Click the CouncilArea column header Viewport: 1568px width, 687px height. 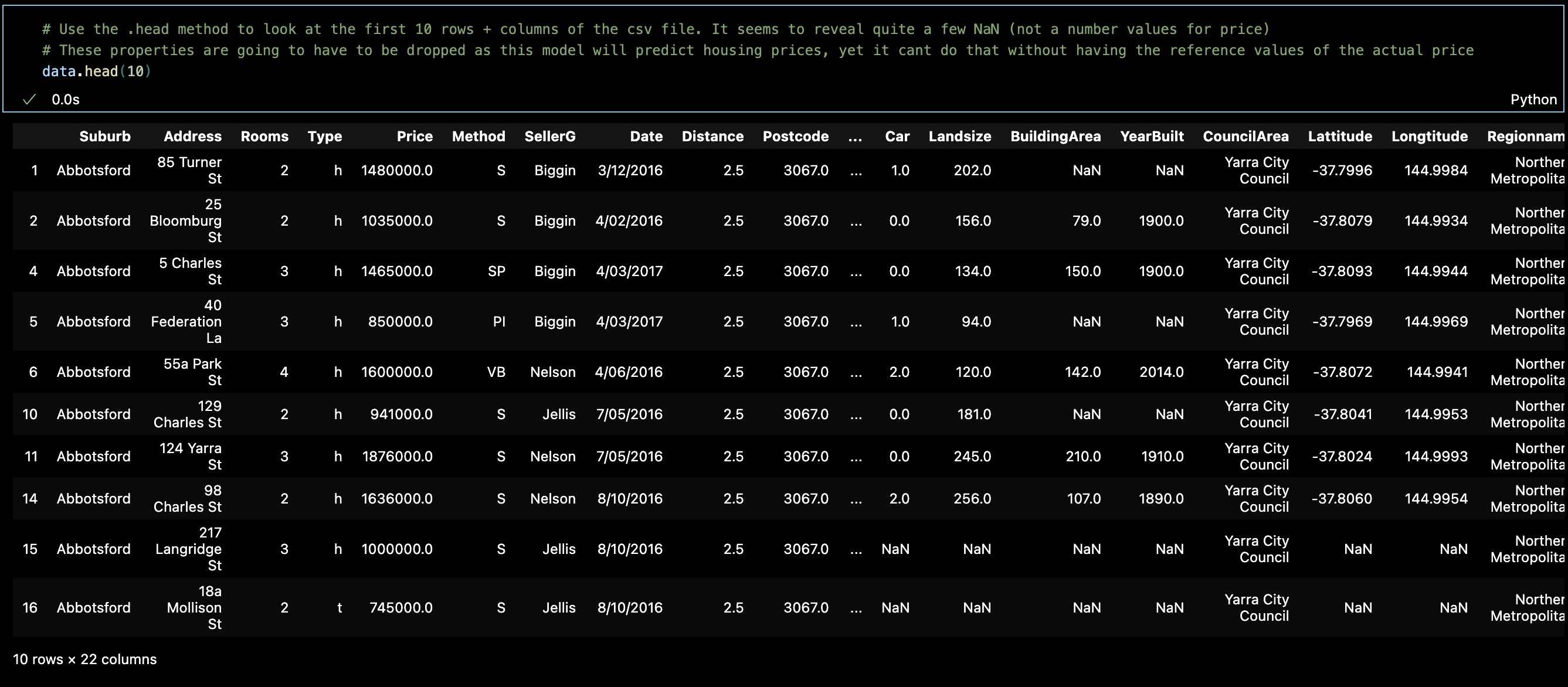coord(1245,137)
